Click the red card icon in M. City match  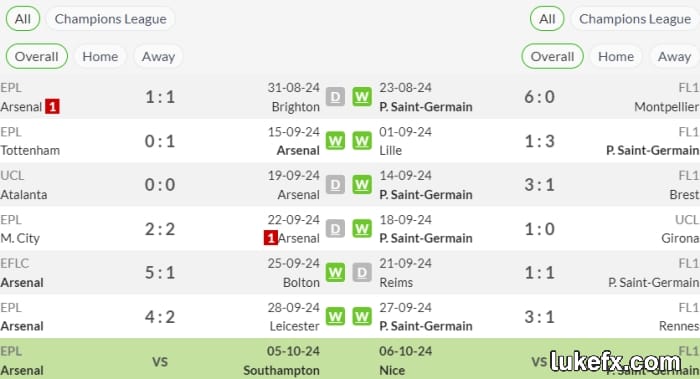click(x=271, y=238)
